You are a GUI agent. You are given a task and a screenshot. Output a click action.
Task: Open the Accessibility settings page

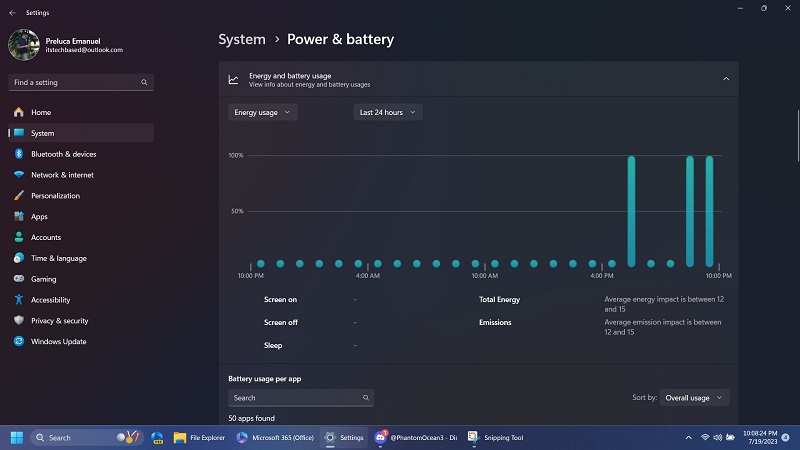pos(50,300)
